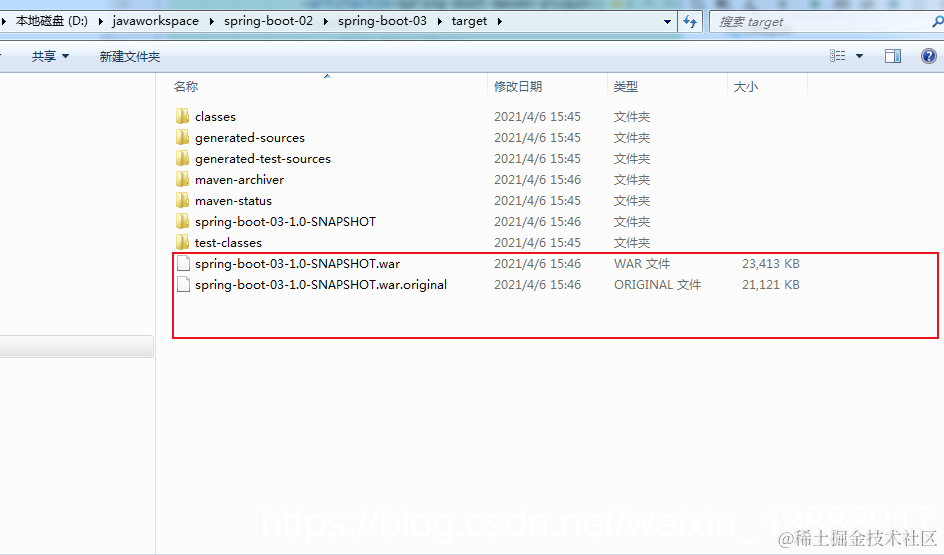Click the navigation pane horizontal scrollbar
This screenshot has height=555, width=944.
tap(76, 346)
